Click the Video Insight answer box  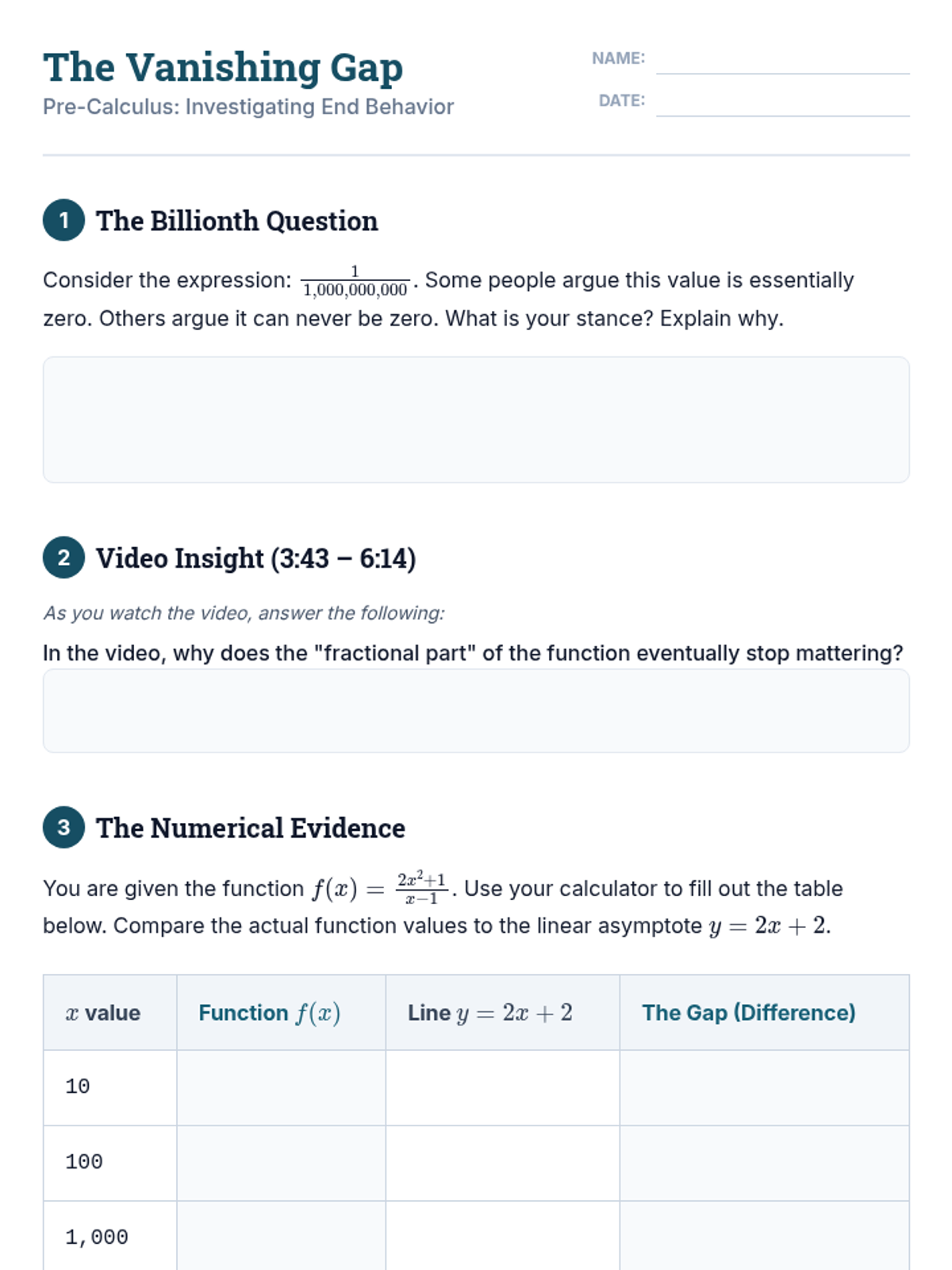tap(476, 710)
